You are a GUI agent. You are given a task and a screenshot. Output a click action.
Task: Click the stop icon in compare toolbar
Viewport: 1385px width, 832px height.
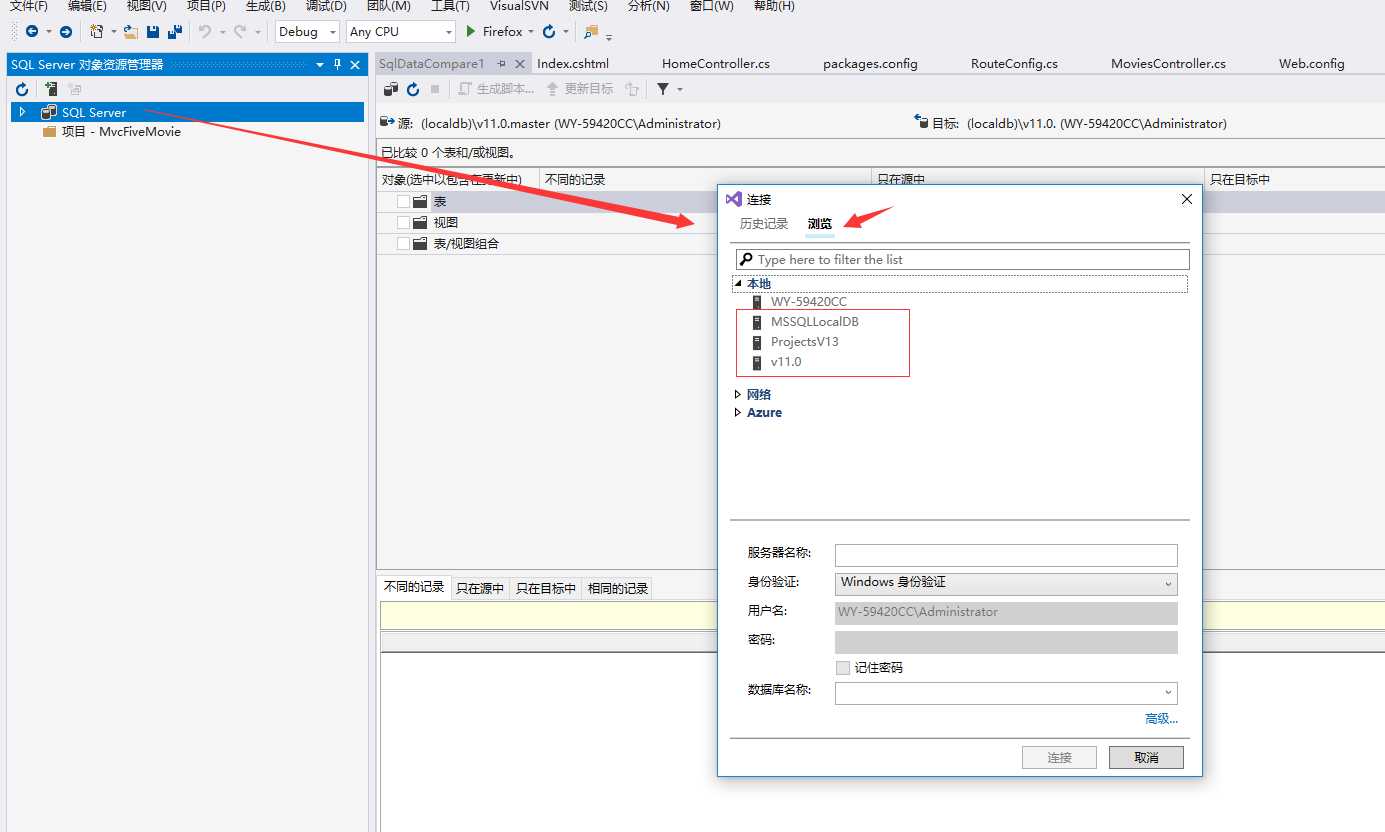(435, 89)
